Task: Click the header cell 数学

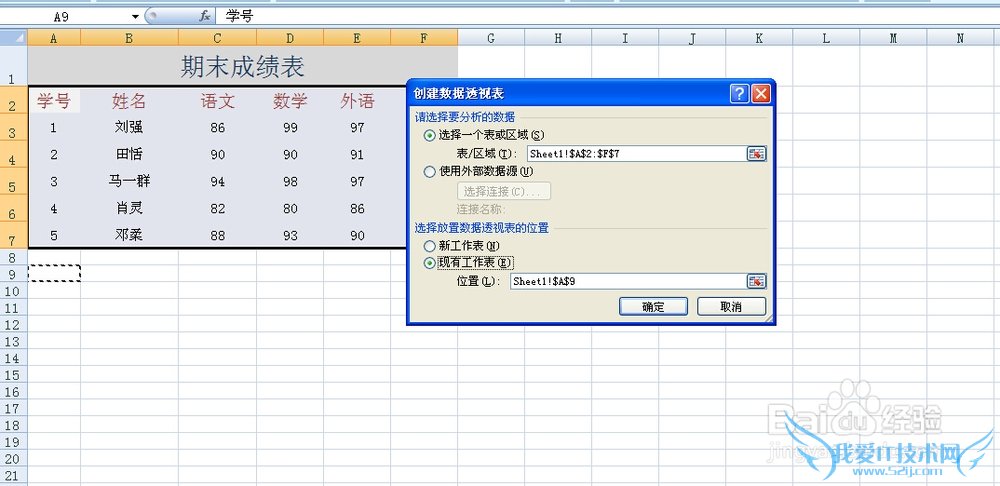Action: pos(290,101)
